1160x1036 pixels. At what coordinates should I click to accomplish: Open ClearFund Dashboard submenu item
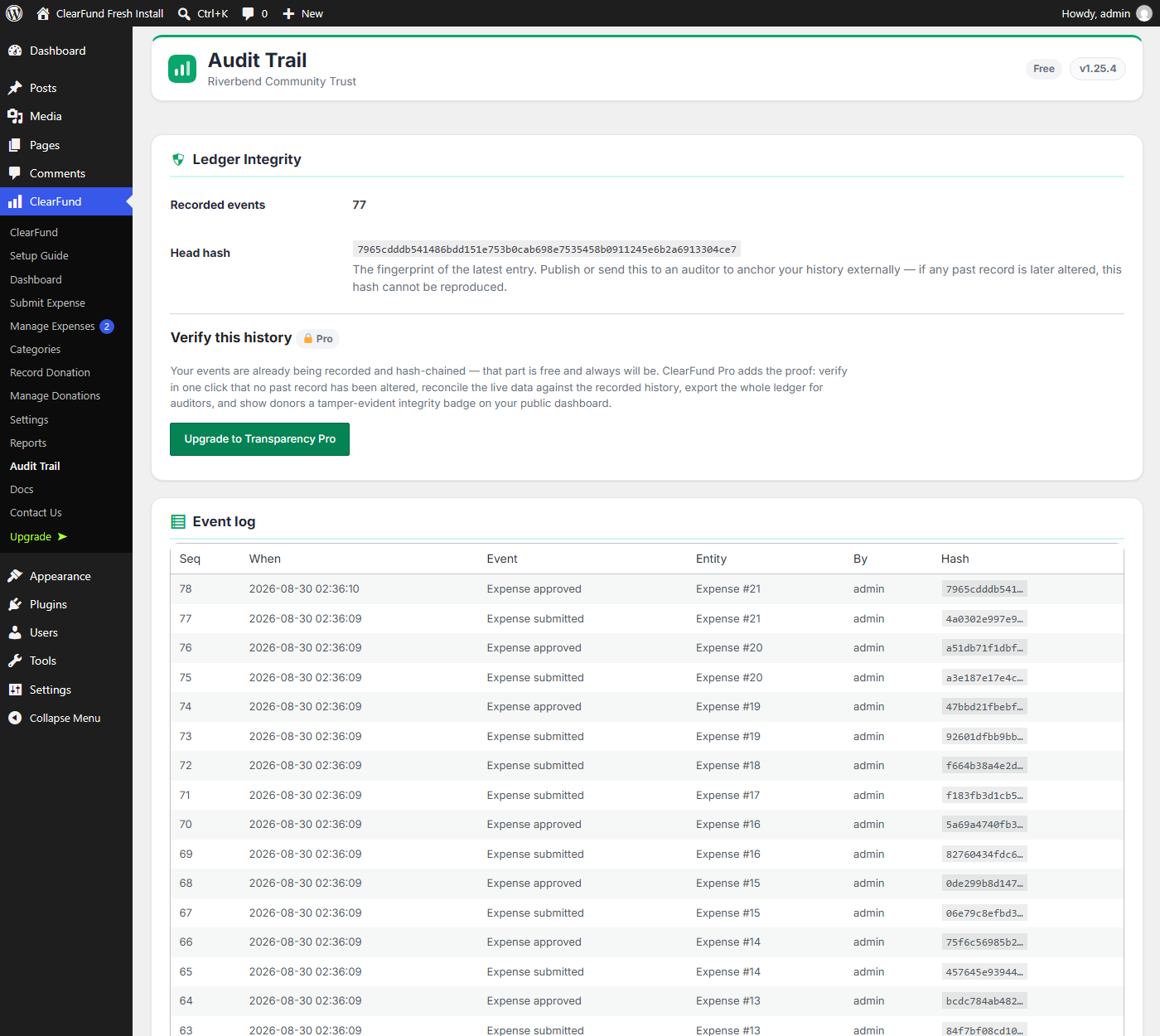click(x=36, y=279)
